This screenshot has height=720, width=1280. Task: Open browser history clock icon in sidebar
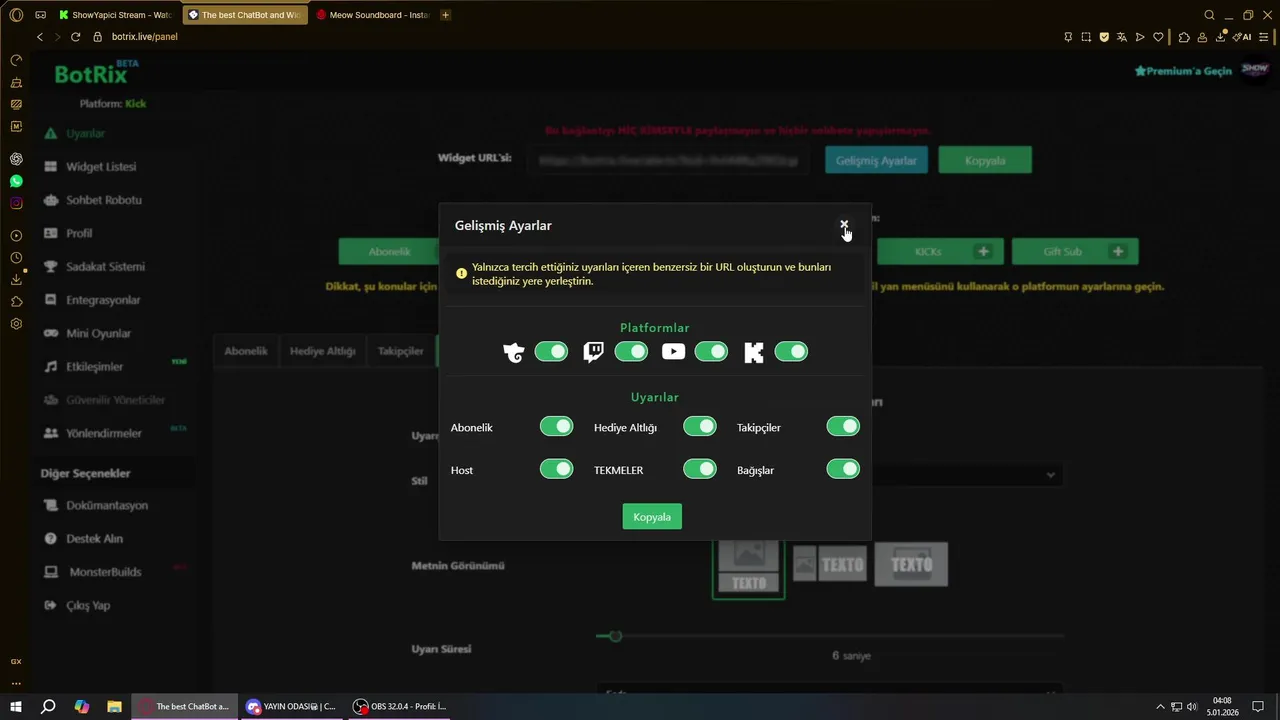coord(16,258)
